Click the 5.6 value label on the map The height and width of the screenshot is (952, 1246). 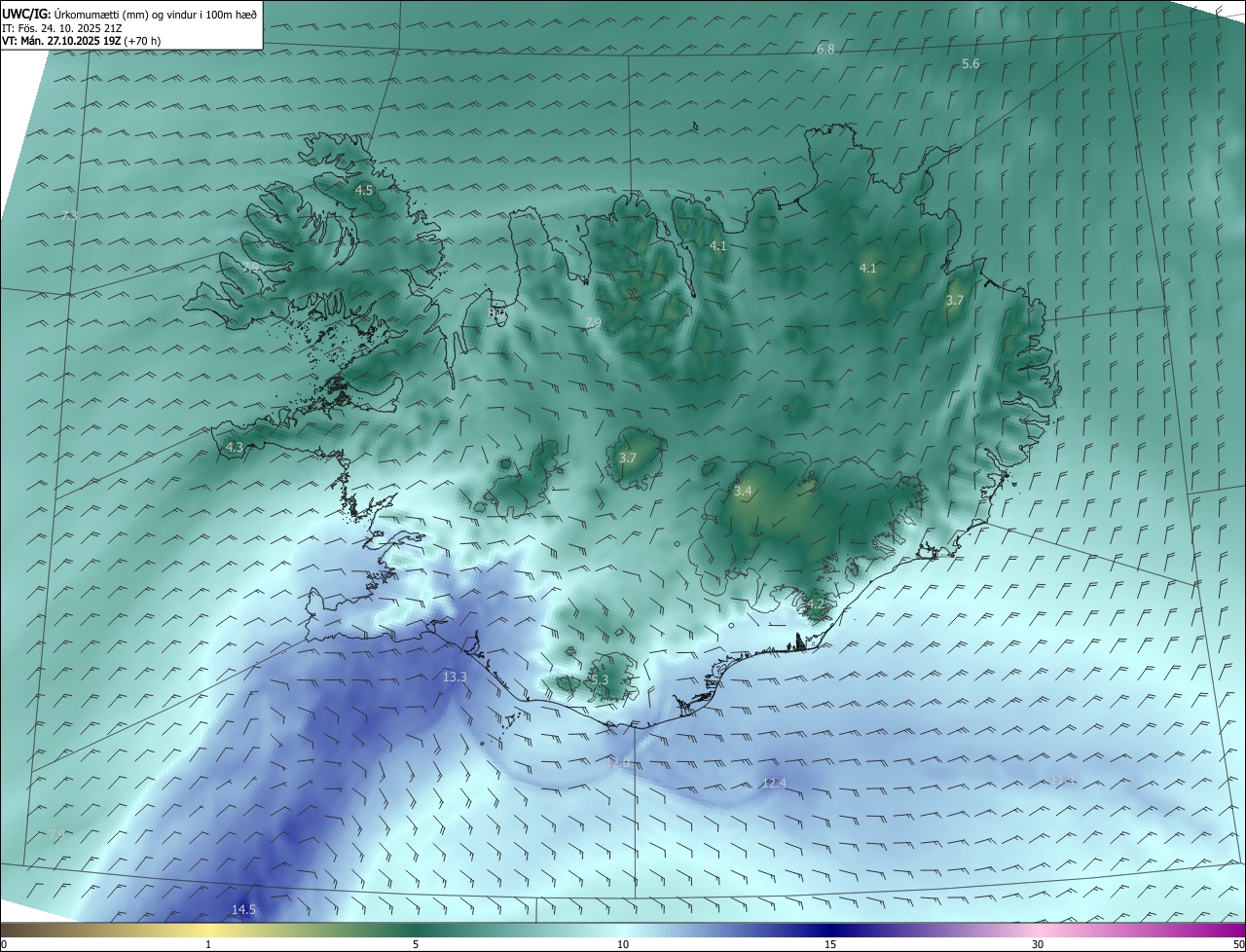pos(971,63)
